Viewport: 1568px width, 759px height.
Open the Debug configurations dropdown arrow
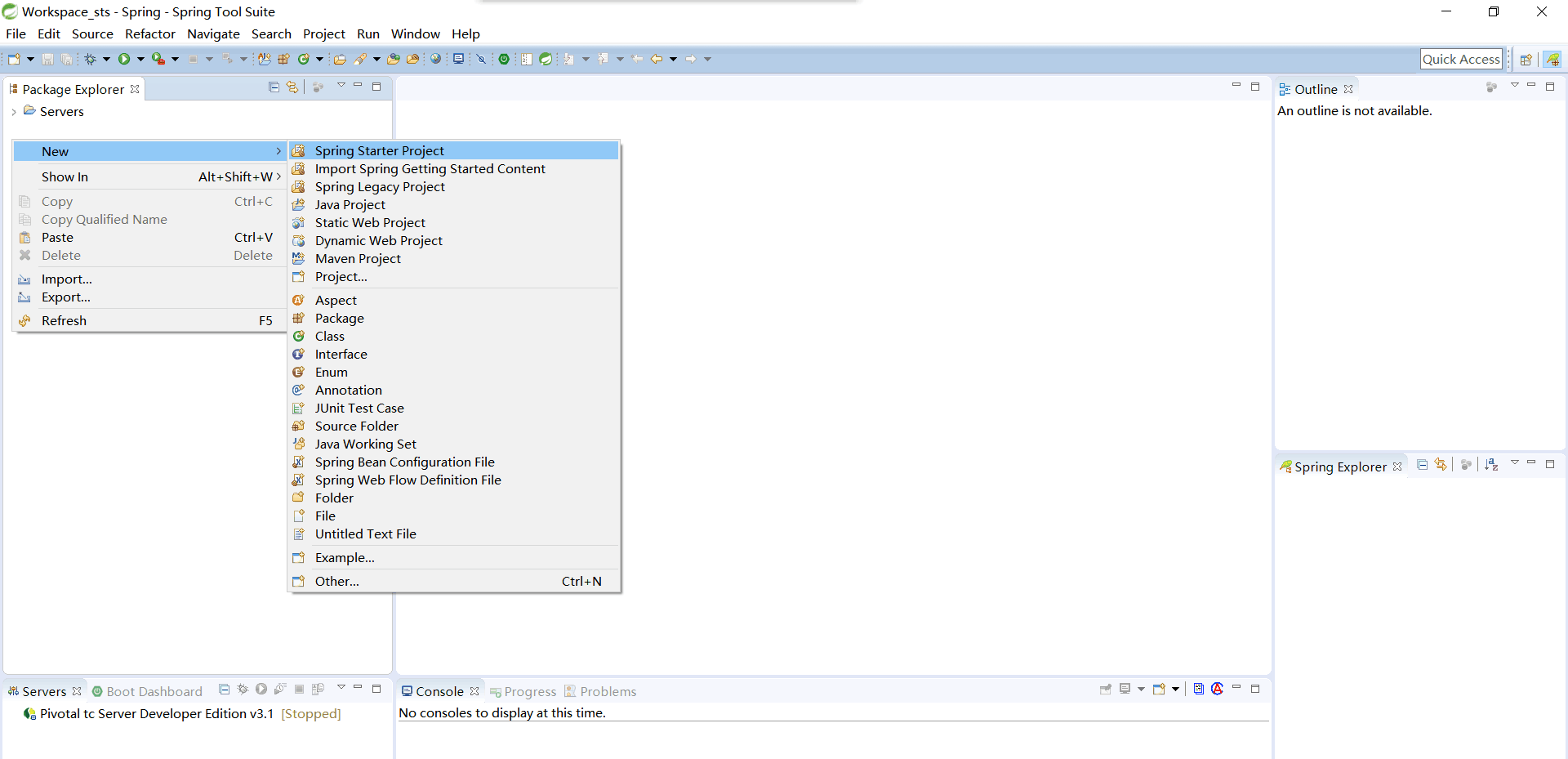106,59
